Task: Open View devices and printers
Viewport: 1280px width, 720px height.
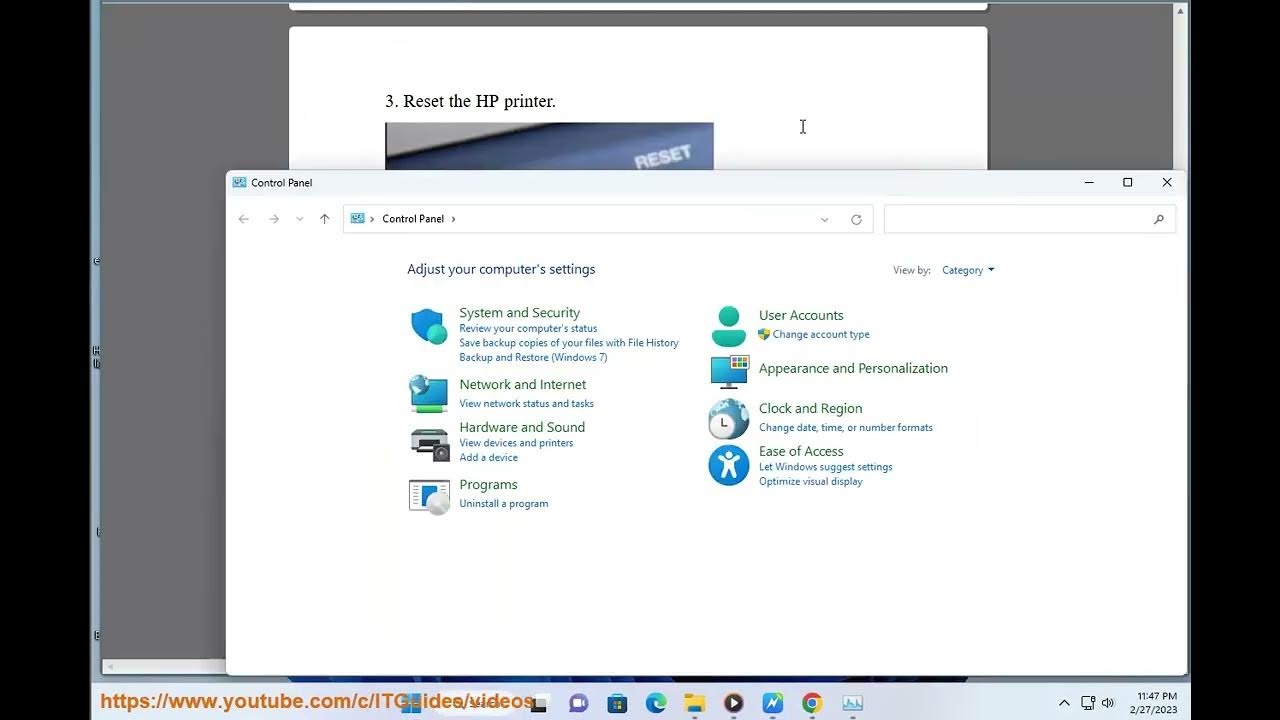Action: (x=516, y=443)
